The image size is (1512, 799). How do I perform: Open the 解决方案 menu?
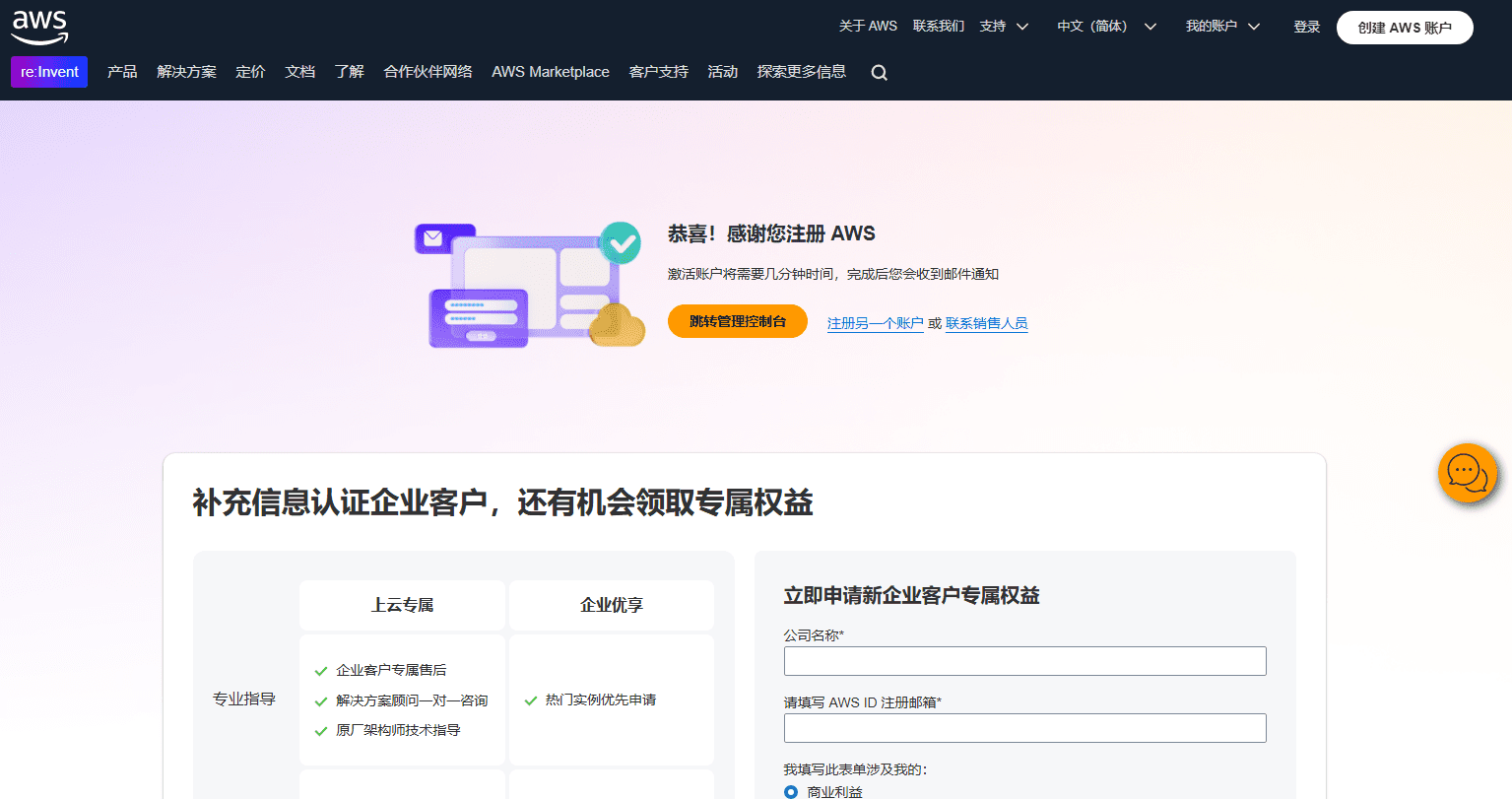click(186, 72)
